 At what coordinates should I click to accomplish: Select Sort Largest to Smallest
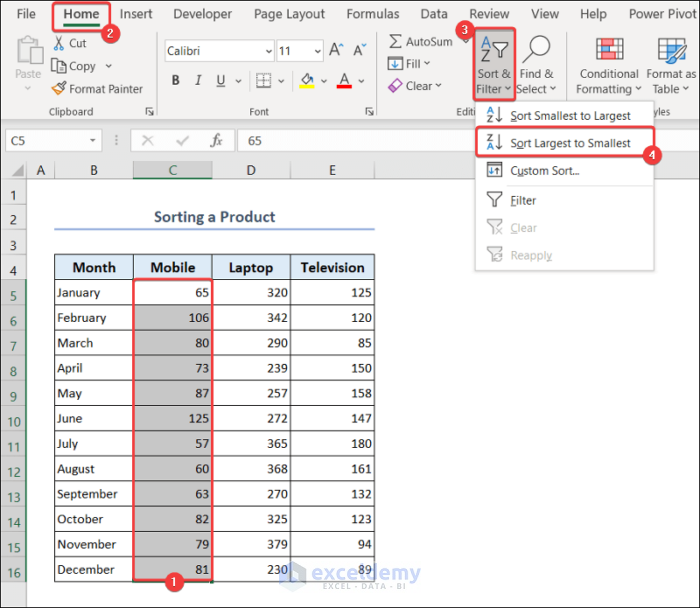point(570,143)
